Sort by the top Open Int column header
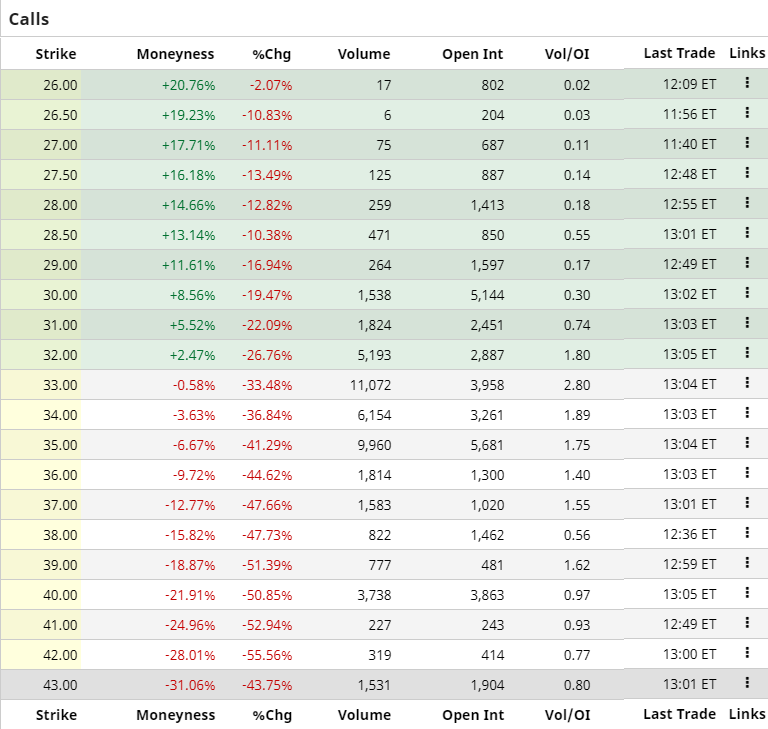768x729 pixels. click(x=473, y=54)
